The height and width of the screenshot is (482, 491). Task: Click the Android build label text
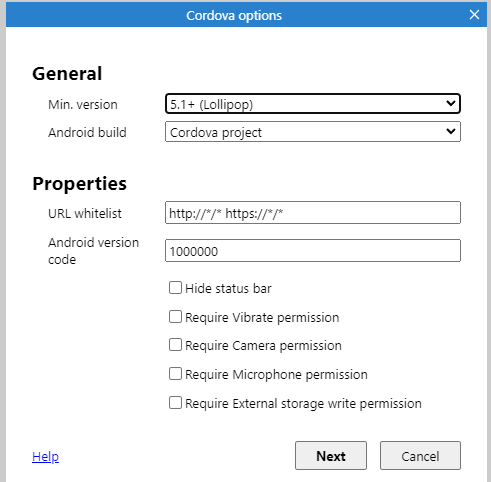point(87,132)
